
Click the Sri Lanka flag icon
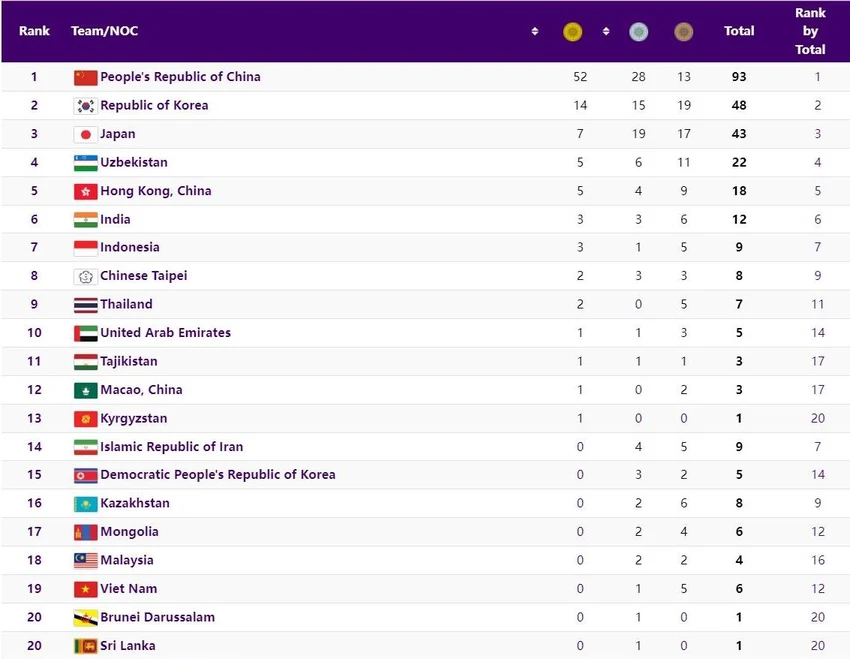(x=86, y=646)
